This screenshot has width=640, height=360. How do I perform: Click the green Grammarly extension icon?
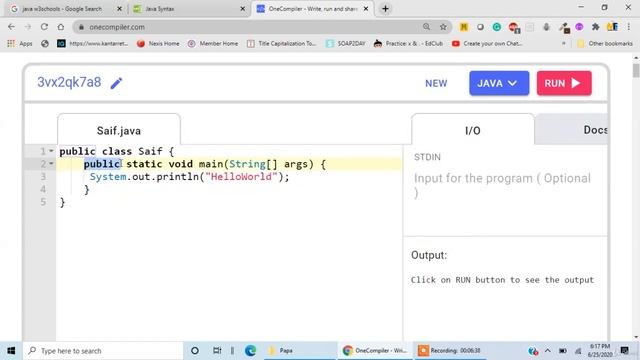(497, 27)
